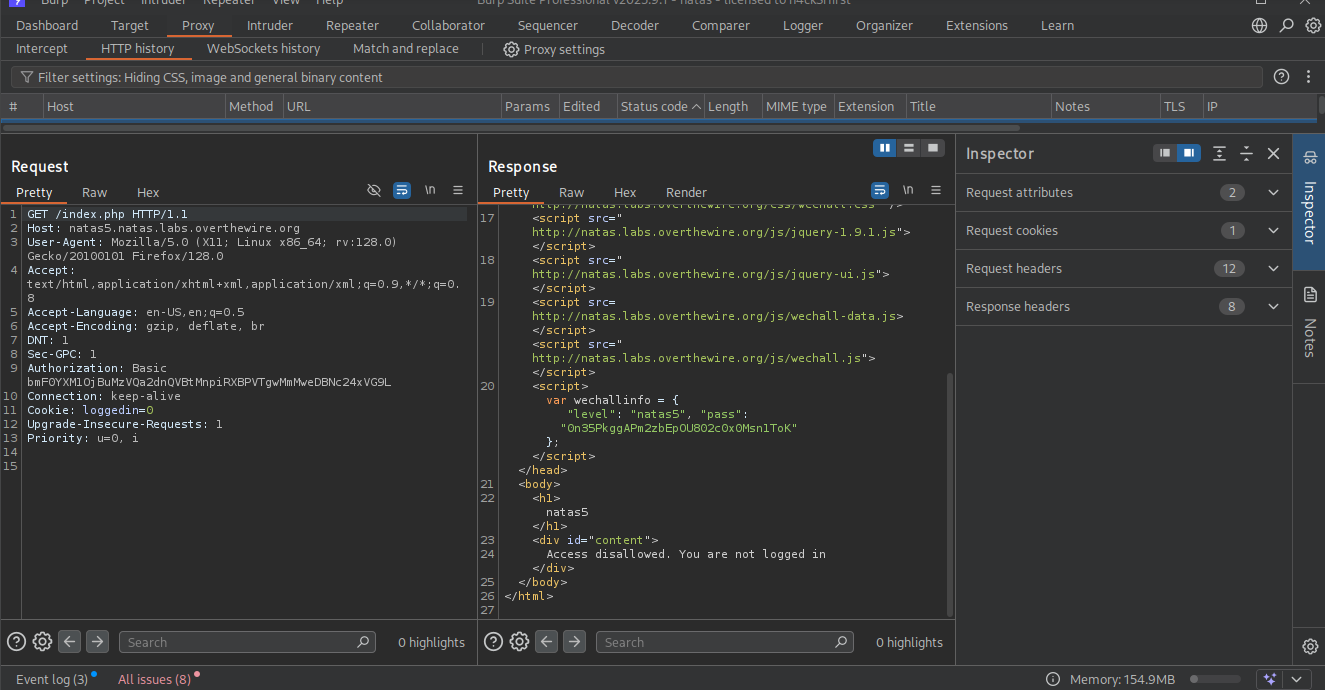
Task: Click help icon below Request pane
Action: pos(16,642)
